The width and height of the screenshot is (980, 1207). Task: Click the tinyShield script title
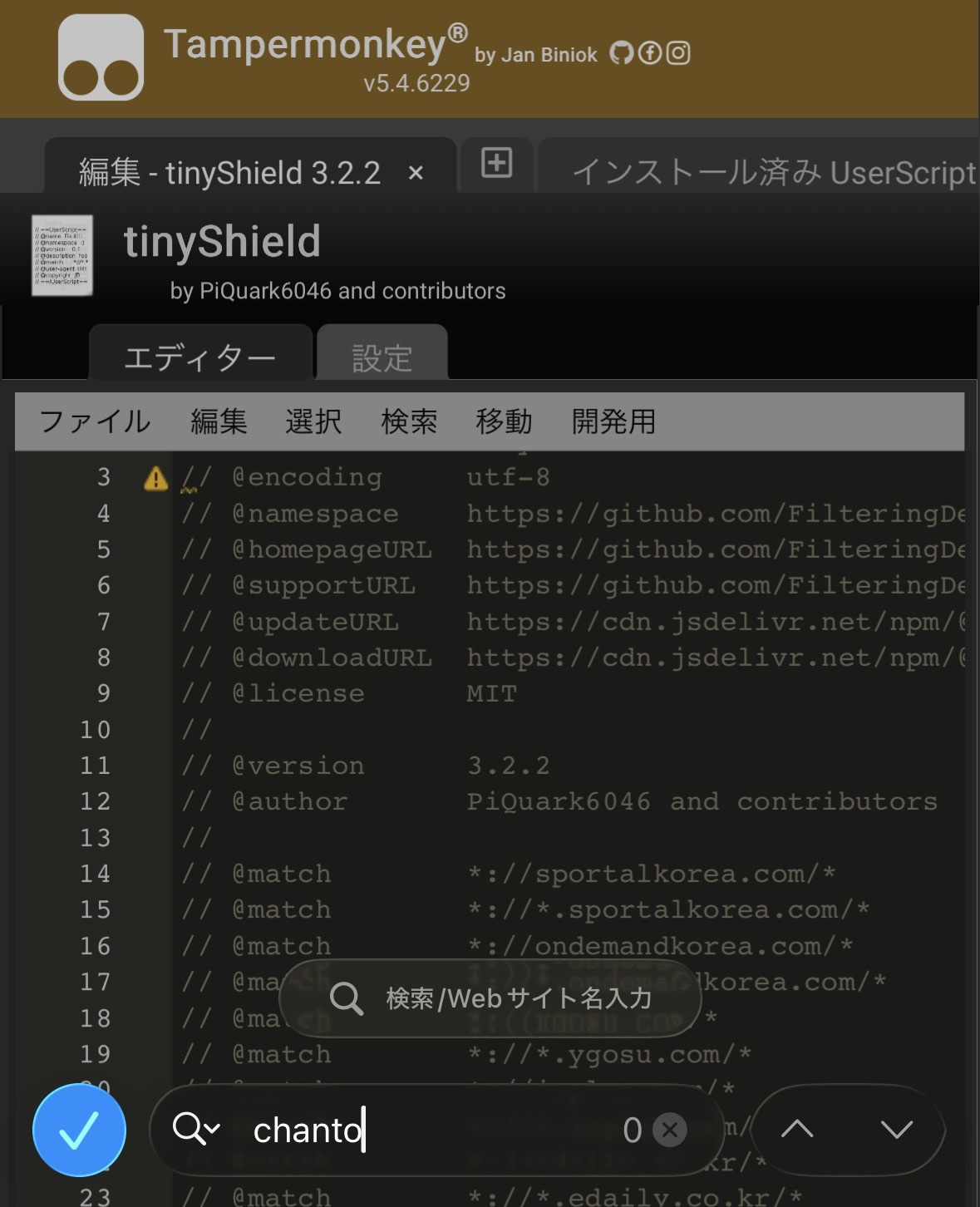pos(222,242)
